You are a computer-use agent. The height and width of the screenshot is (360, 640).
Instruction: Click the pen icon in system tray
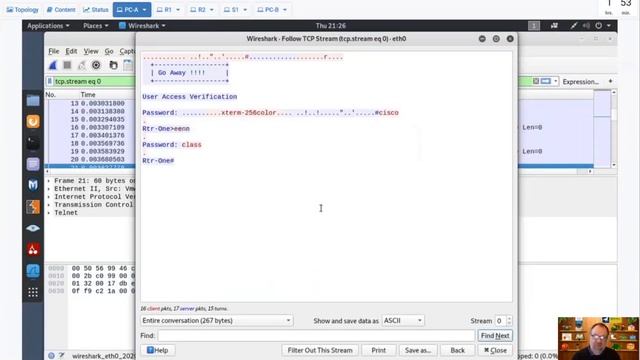[x=574, y=26]
